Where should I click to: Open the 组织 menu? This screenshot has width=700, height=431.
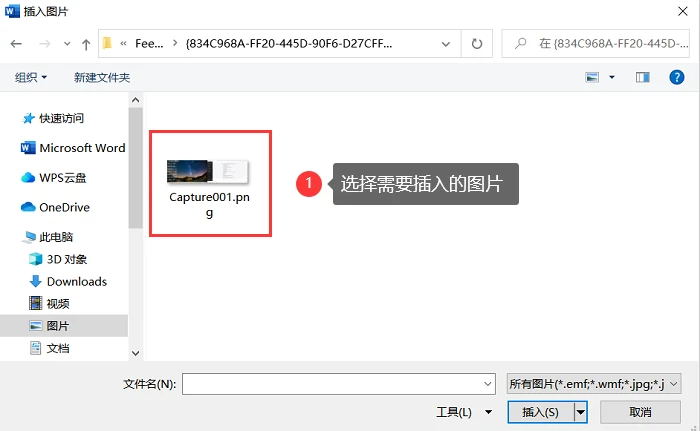tap(31, 77)
